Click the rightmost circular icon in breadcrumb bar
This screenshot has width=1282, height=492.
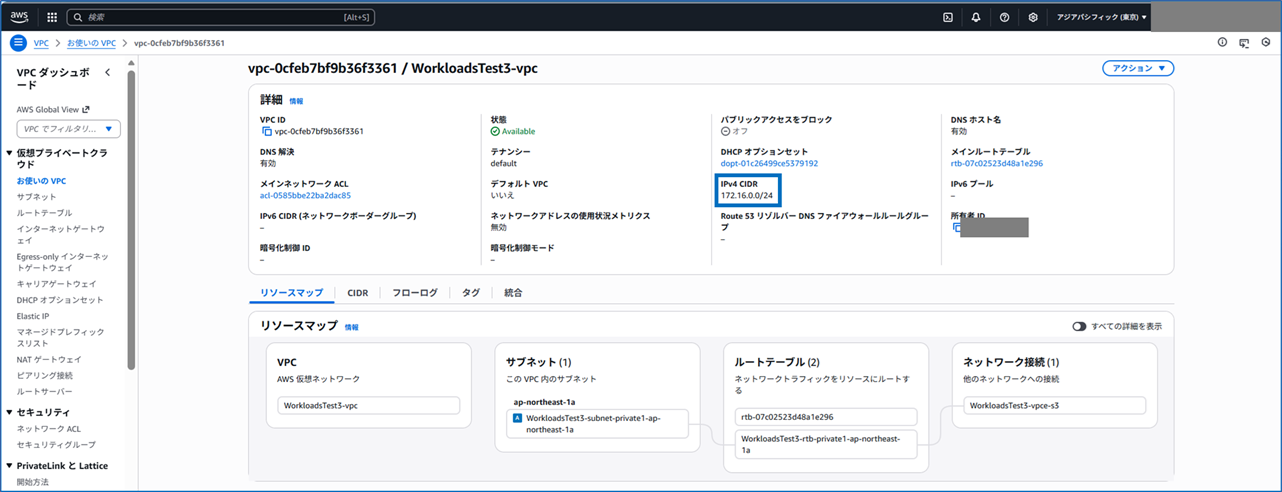[x=1266, y=43]
